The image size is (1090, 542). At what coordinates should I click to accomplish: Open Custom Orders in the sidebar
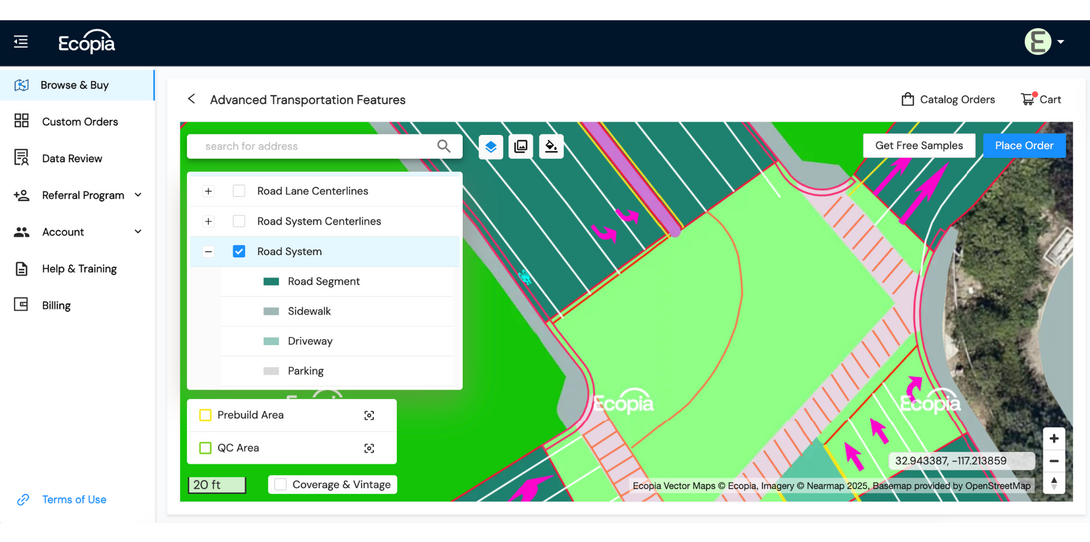[80, 122]
